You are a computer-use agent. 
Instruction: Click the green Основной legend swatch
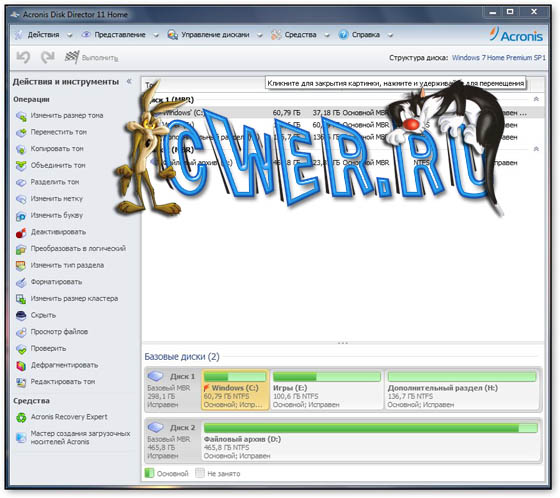click(x=149, y=473)
